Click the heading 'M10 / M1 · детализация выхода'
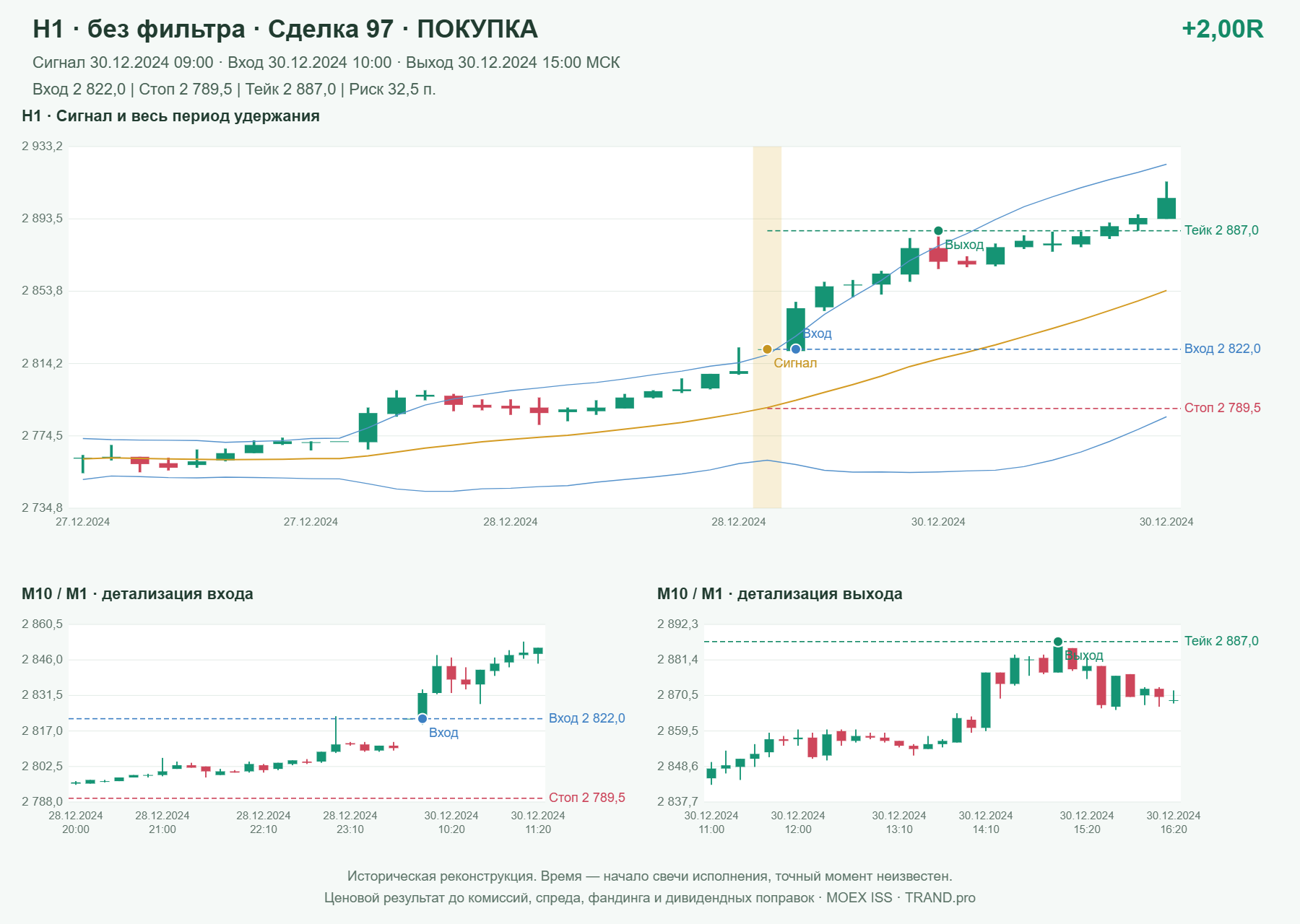Image resolution: width=1300 pixels, height=924 pixels. (780, 594)
